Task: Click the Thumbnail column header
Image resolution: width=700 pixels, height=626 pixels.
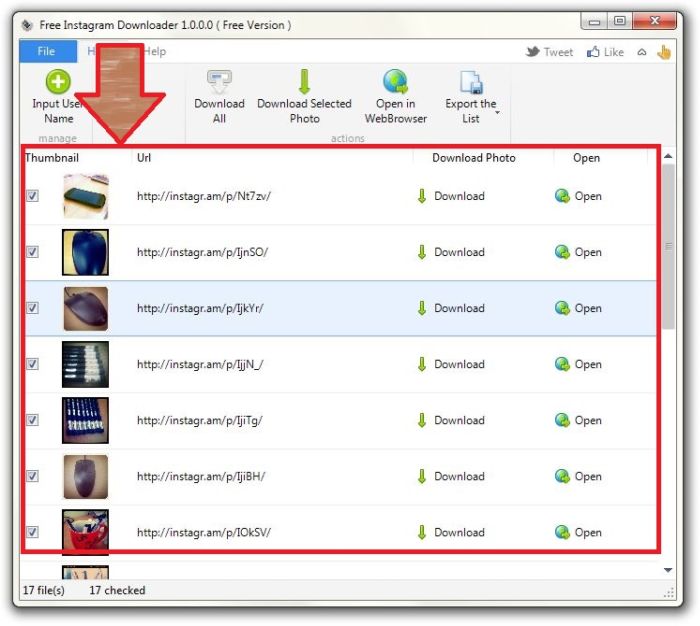Action: tap(52, 158)
